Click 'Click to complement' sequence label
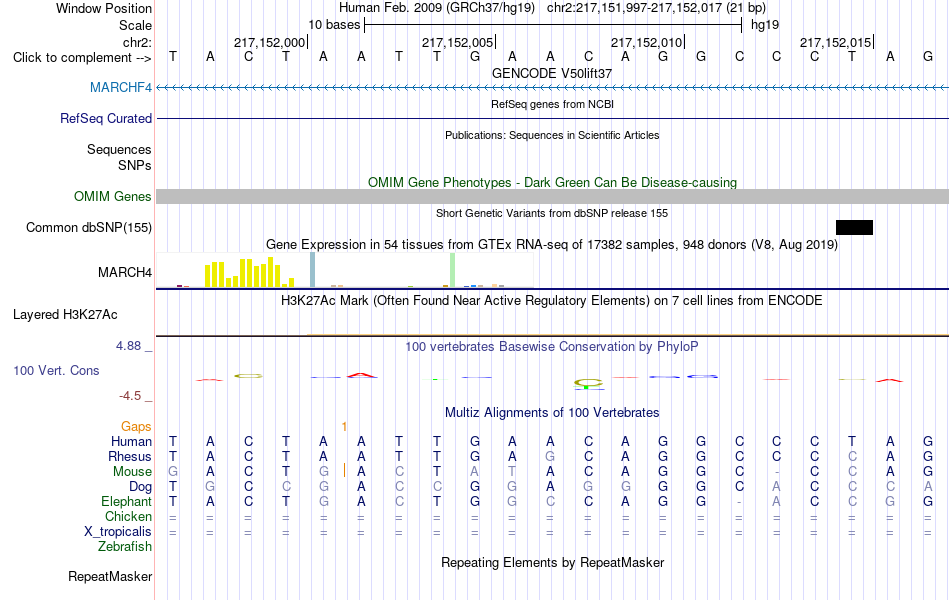Image resolution: width=950 pixels, height=600 pixels. 82,58
